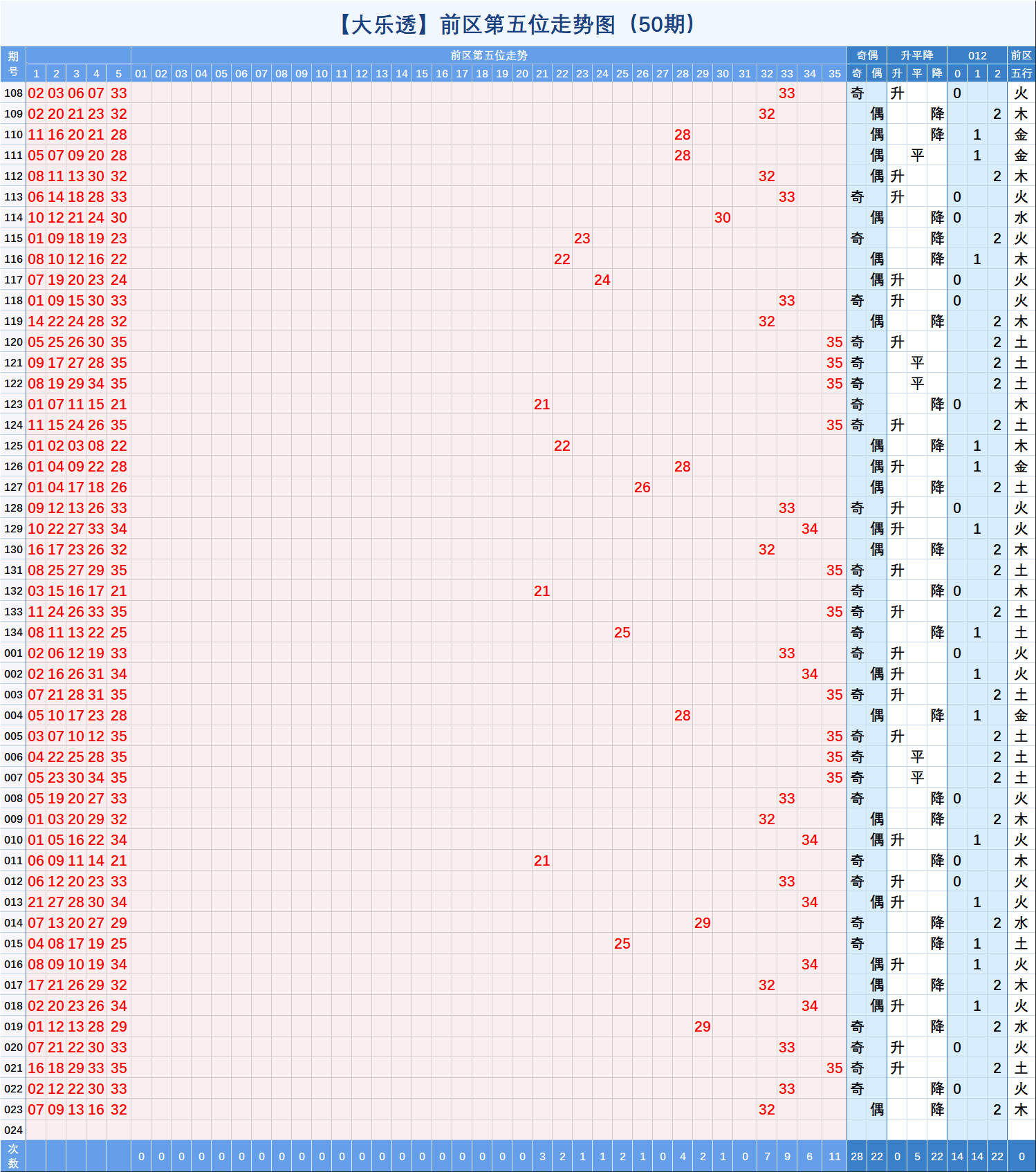Click 平 in row 007
This screenshot has height=1172, width=1036.
point(917,777)
